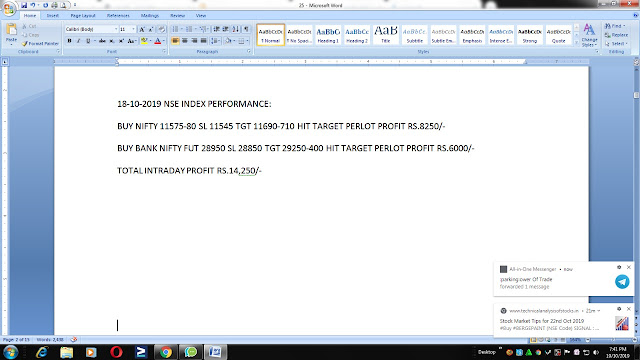This screenshot has height=360, width=640.
Task: Apply Quote style
Action: point(558,35)
